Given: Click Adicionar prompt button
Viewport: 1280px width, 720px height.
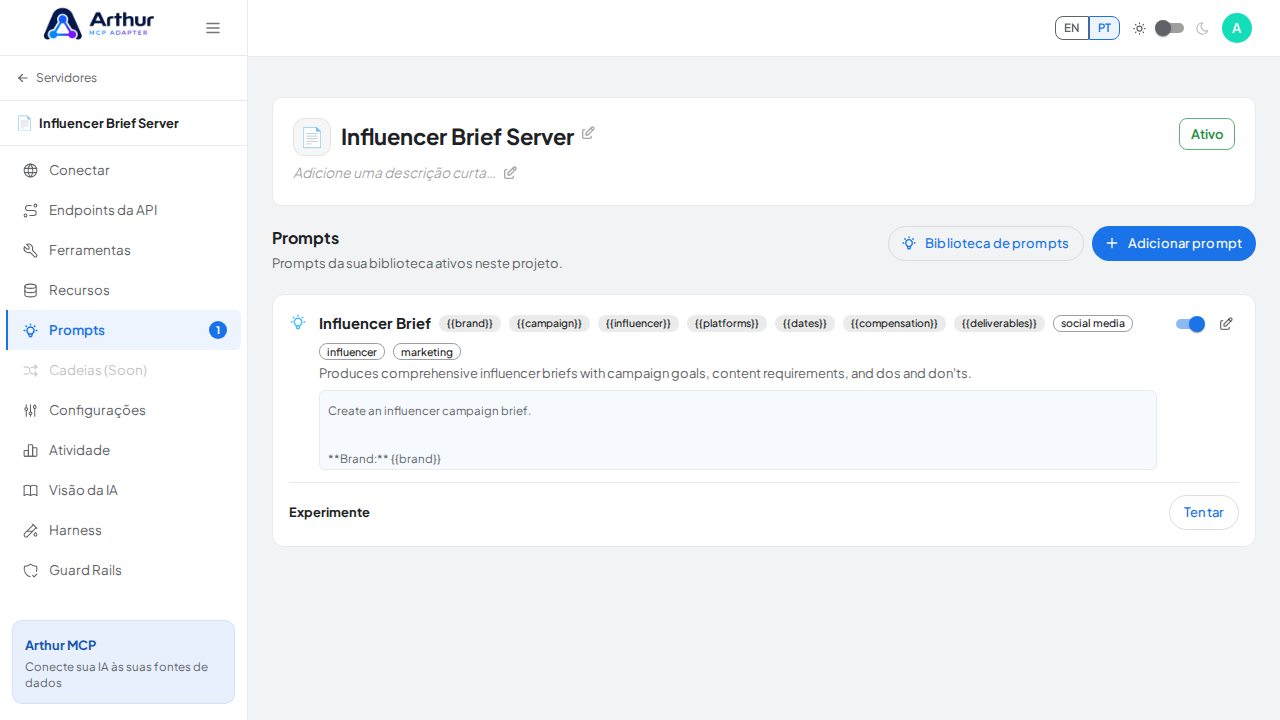Looking at the screenshot, I should (x=1174, y=243).
